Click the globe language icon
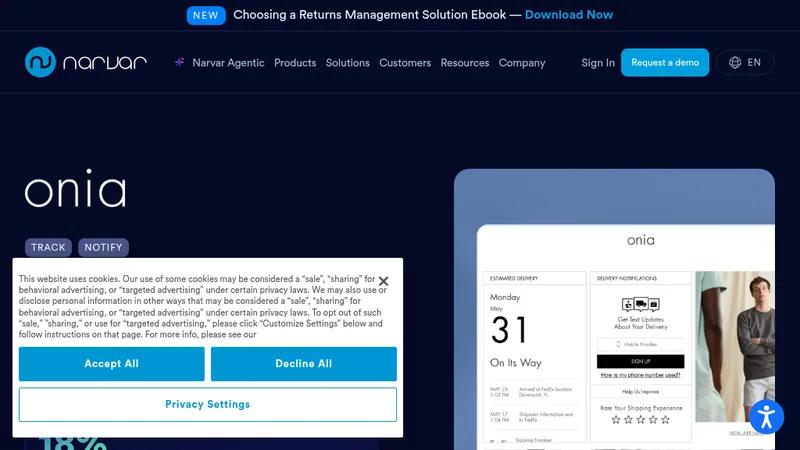800x450 pixels. click(x=735, y=63)
